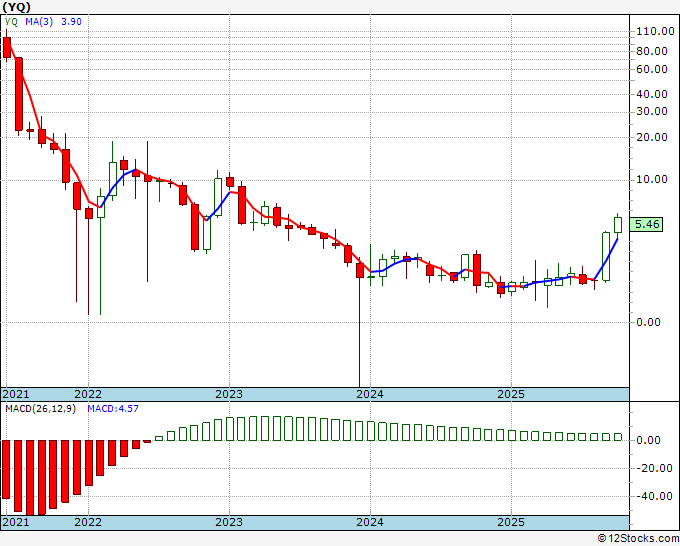The image size is (680, 546).
Task: Select the YQ ticker legend label
Action: click(11, 22)
